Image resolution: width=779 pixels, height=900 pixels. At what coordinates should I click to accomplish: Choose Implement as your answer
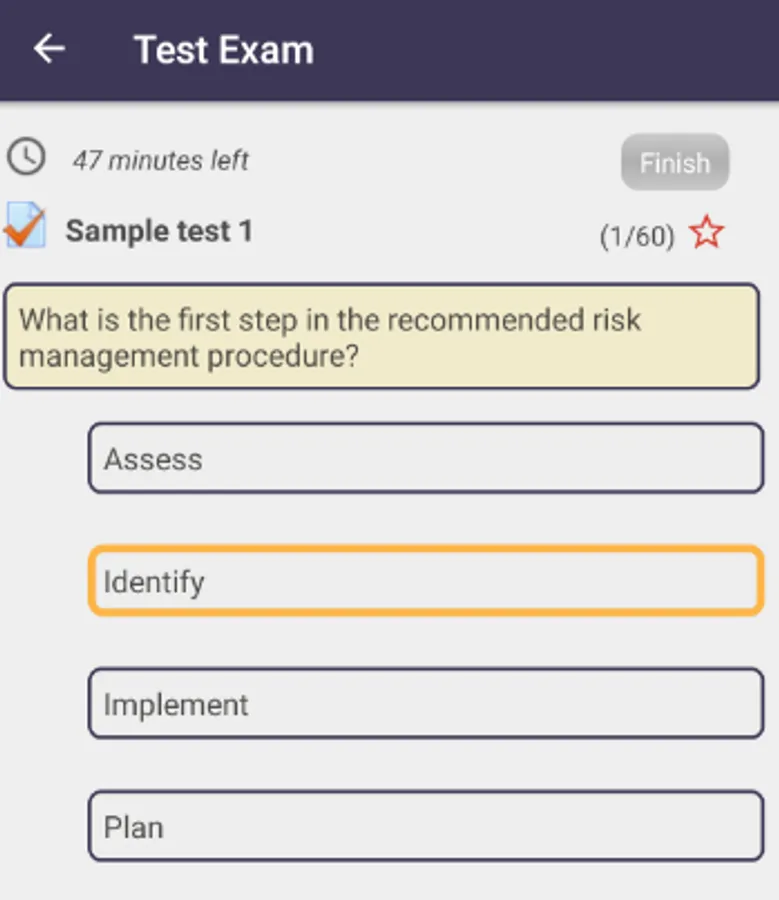pyautogui.click(x=425, y=704)
